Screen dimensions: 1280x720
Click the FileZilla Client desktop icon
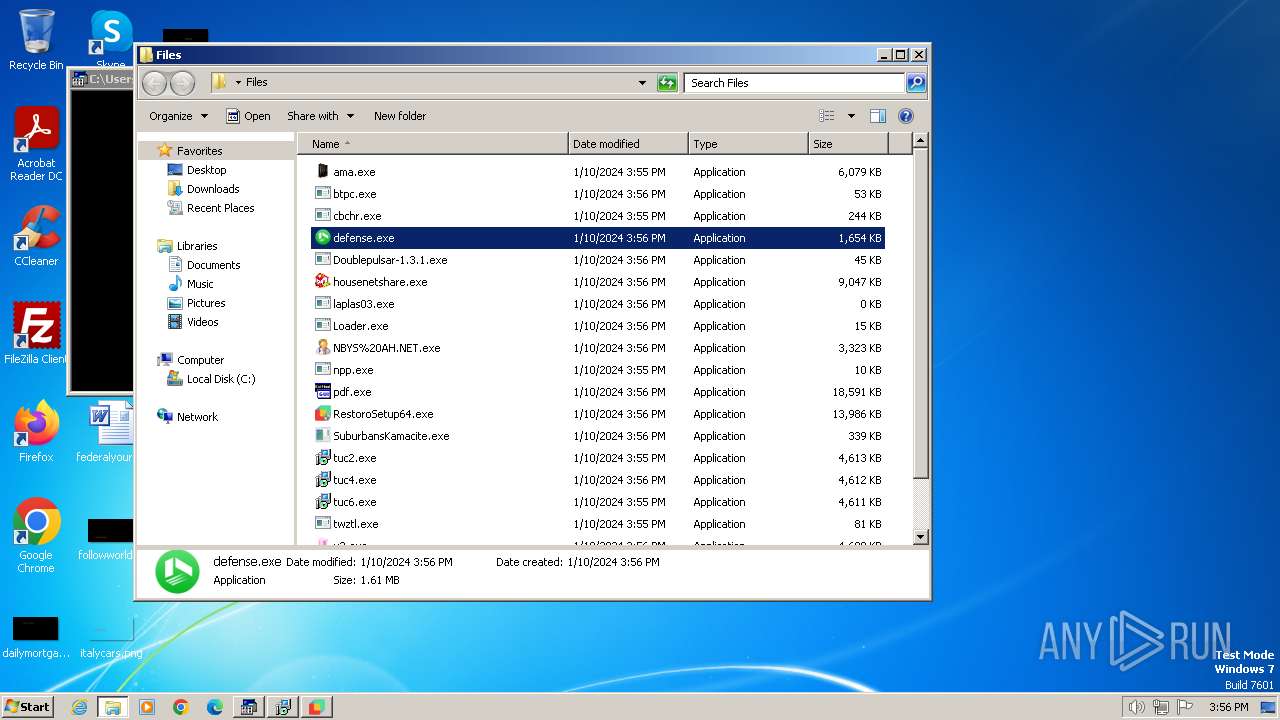coord(36,333)
